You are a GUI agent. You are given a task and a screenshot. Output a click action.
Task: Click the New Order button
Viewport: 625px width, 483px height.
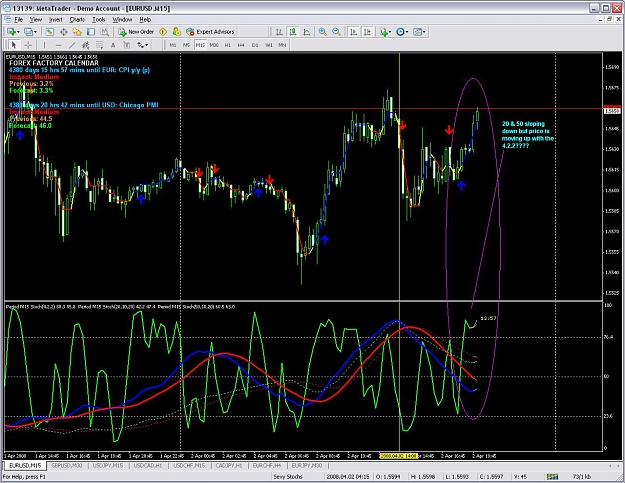click(136, 32)
